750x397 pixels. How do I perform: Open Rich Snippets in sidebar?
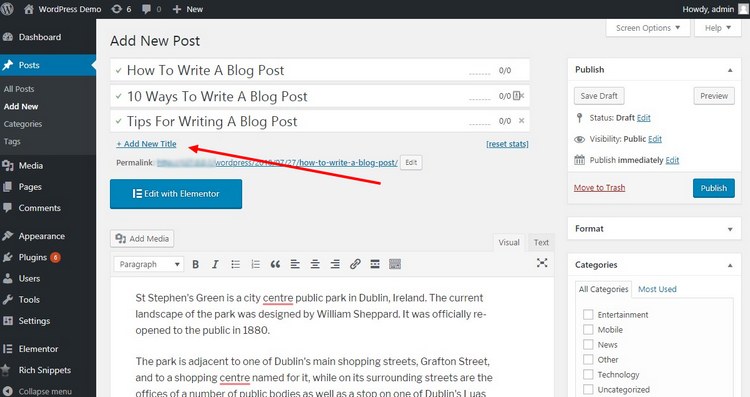pyautogui.click(x=44, y=370)
